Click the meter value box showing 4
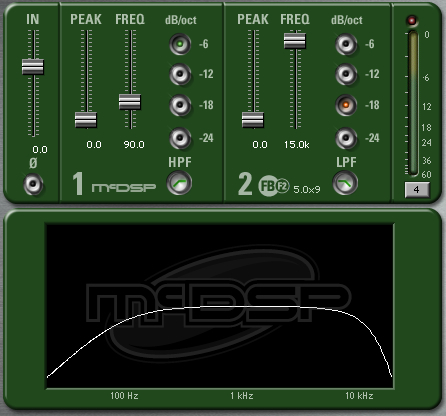 click(417, 190)
